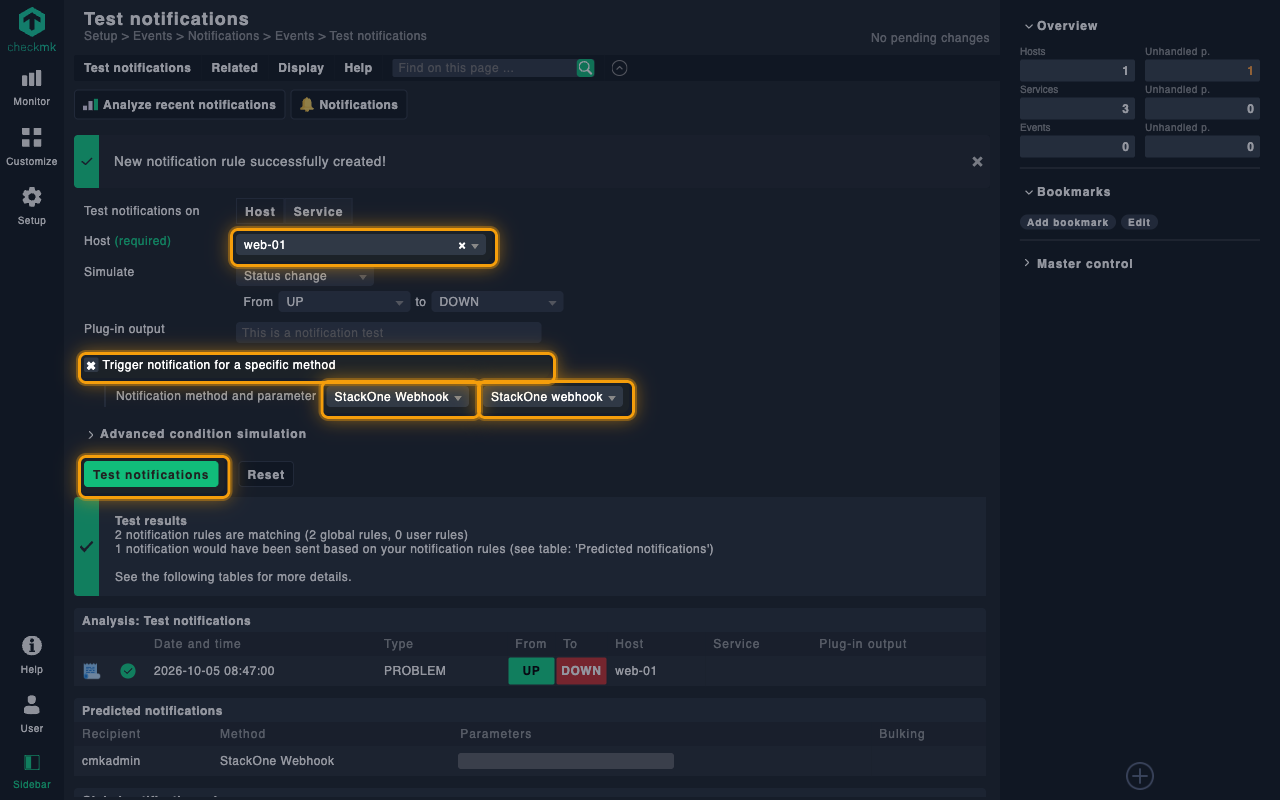
Task: Click the Setup breadcrumb link
Action: pyautogui.click(x=101, y=36)
